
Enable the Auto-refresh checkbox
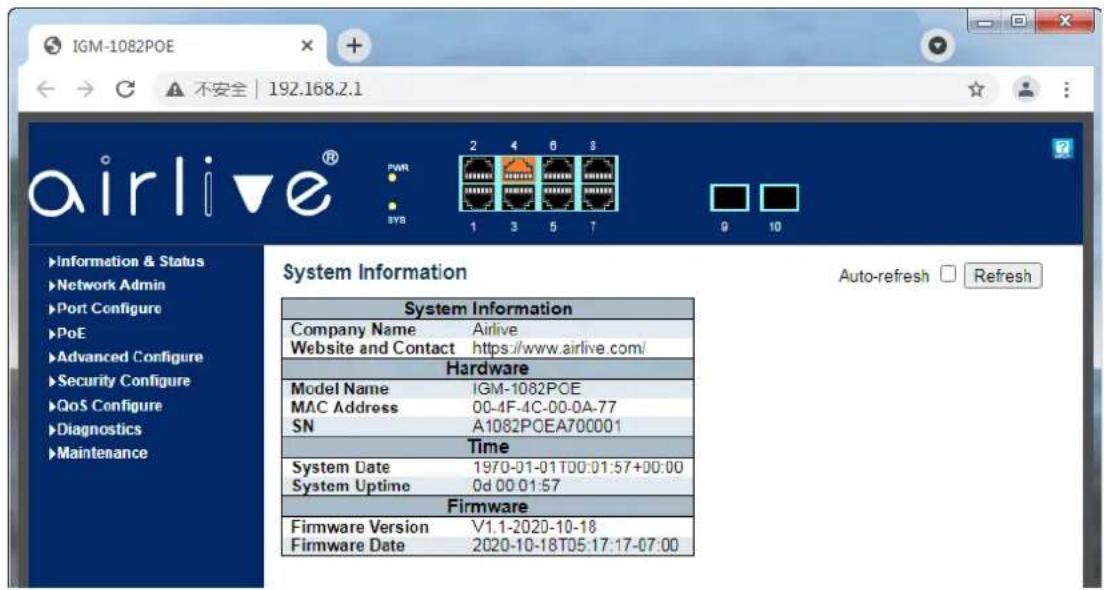(948, 275)
